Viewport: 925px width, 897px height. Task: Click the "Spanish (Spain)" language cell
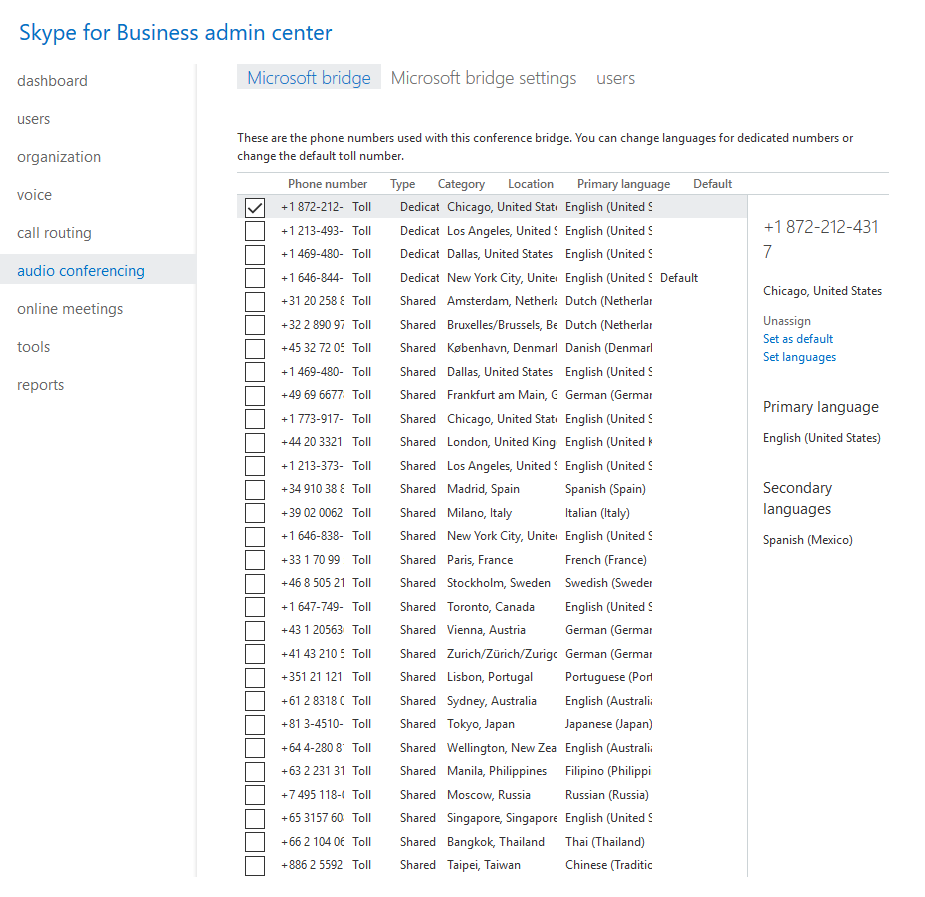tap(605, 489)
